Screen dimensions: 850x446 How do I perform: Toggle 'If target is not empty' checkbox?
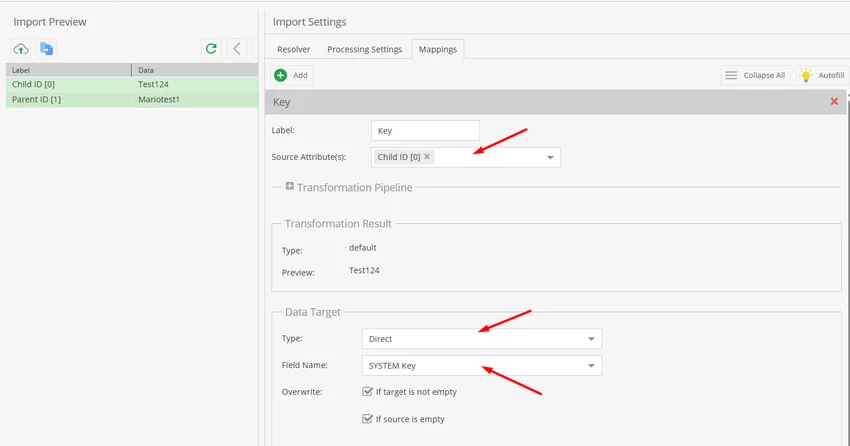coord(367,391)
